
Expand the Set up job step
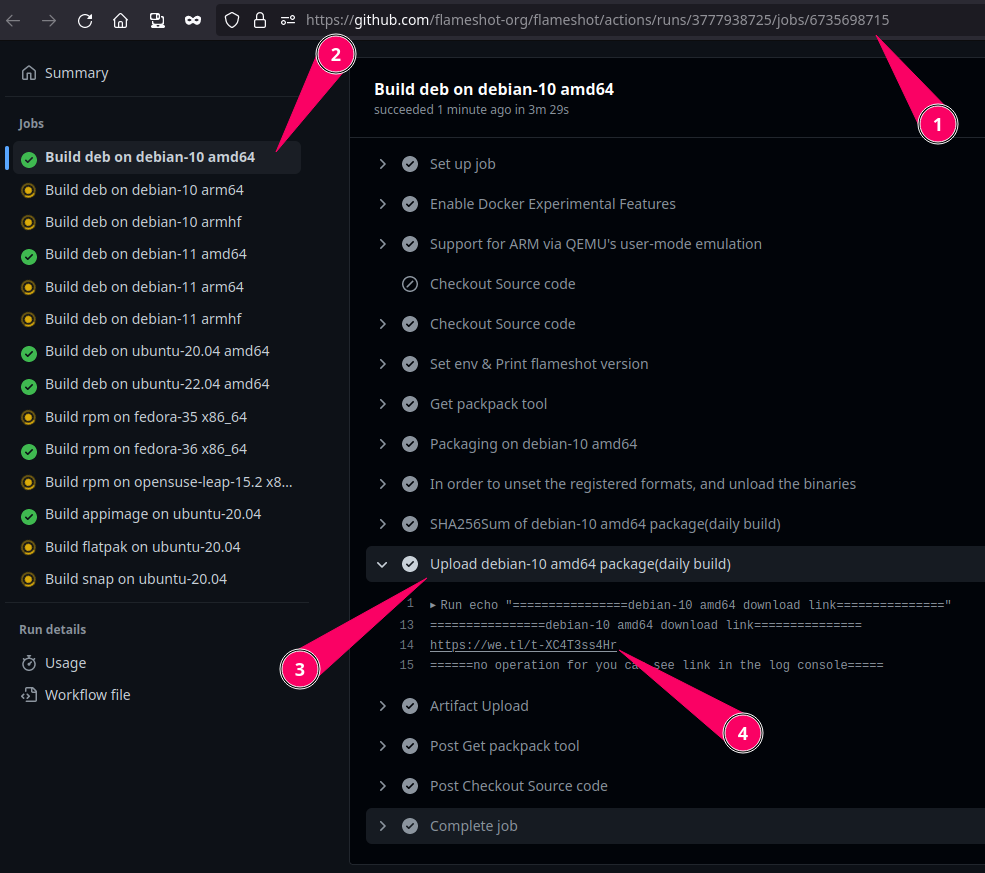point(381,163)
